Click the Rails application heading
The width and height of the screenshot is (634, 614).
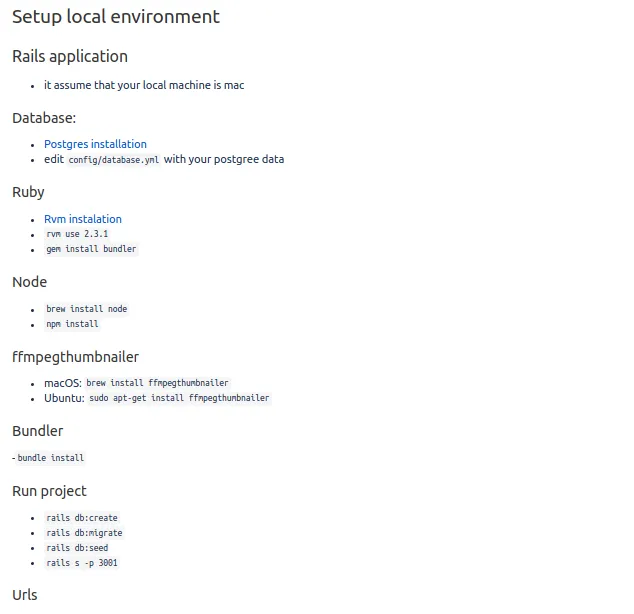pos(70,56)
